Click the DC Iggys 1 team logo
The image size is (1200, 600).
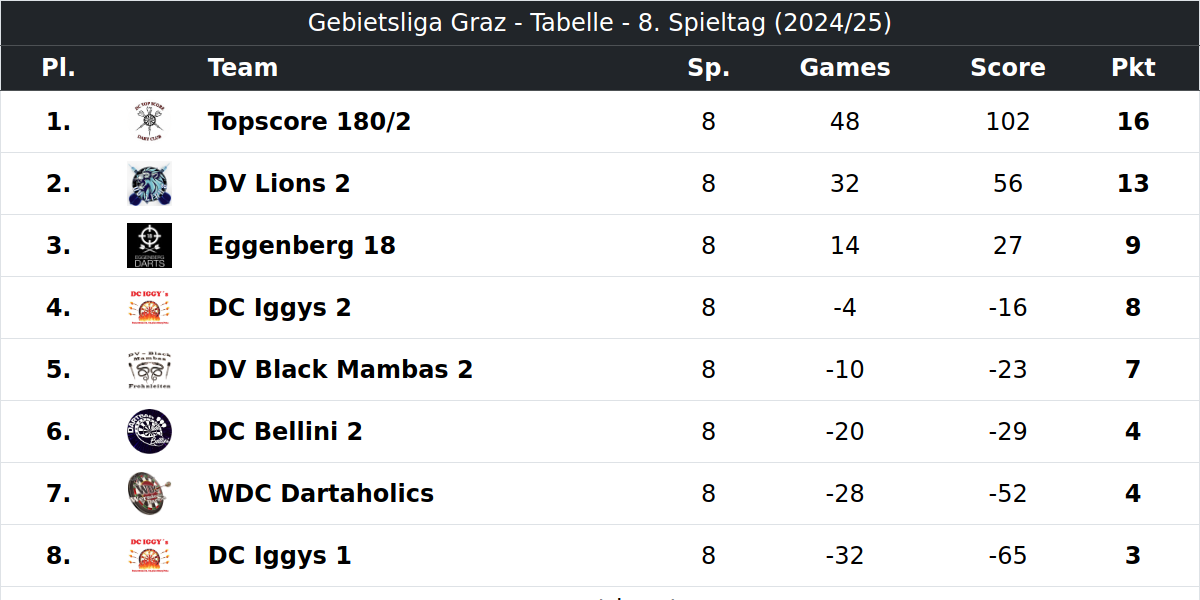pyautogui.click(x=149, y=556)
